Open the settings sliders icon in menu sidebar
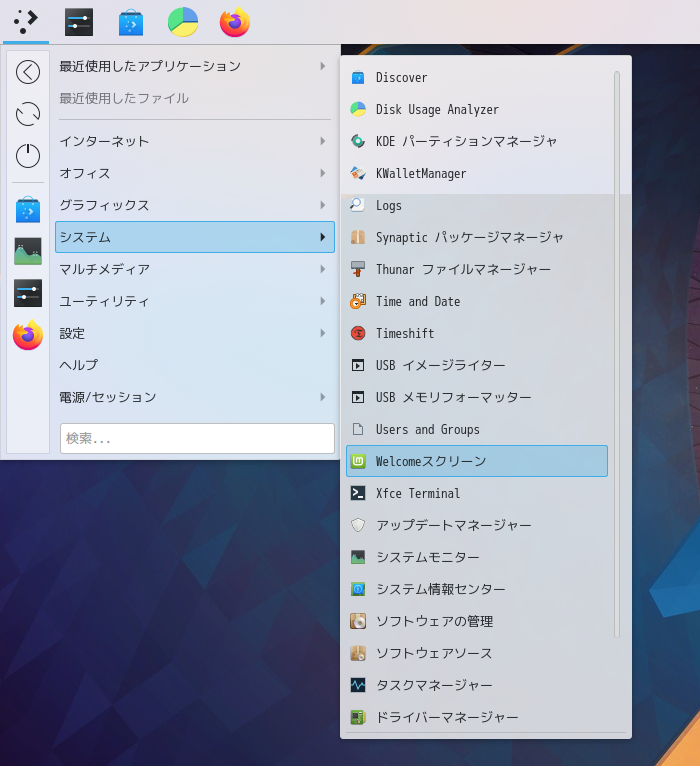700x766 pixels. 28,293
